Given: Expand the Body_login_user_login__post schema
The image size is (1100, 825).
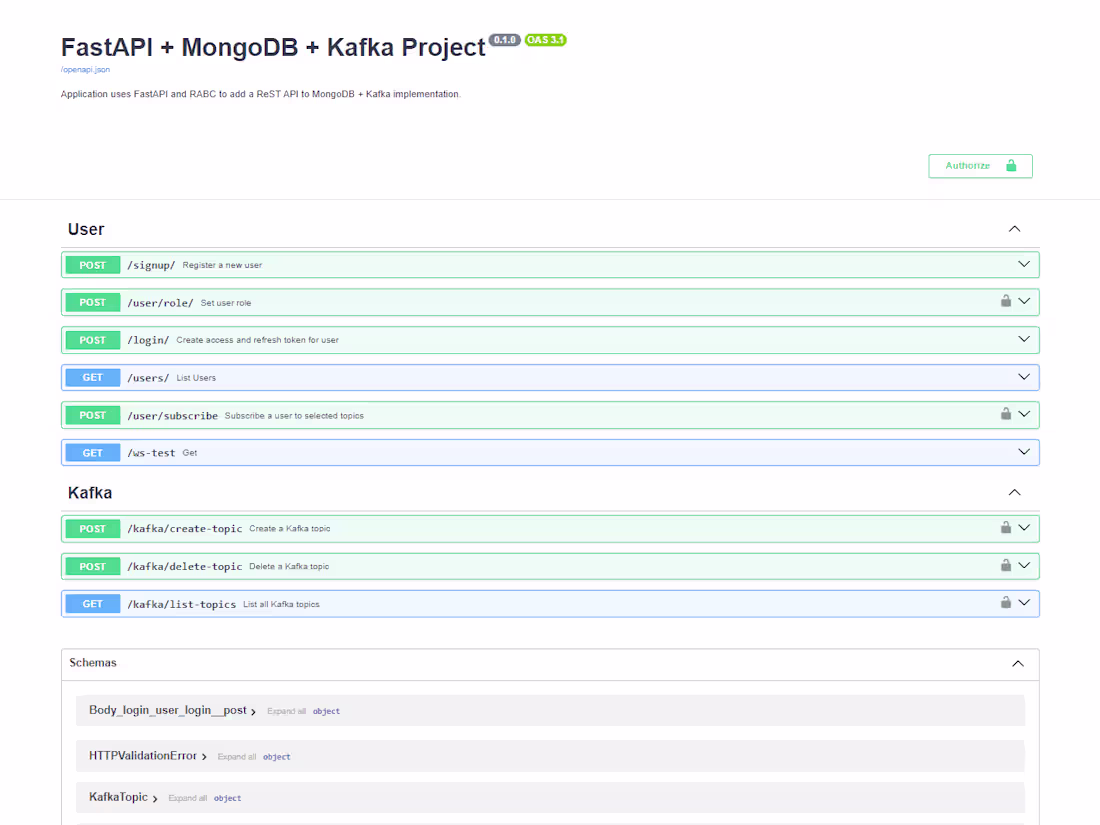Looking at the screenshot, I should 170,710.
